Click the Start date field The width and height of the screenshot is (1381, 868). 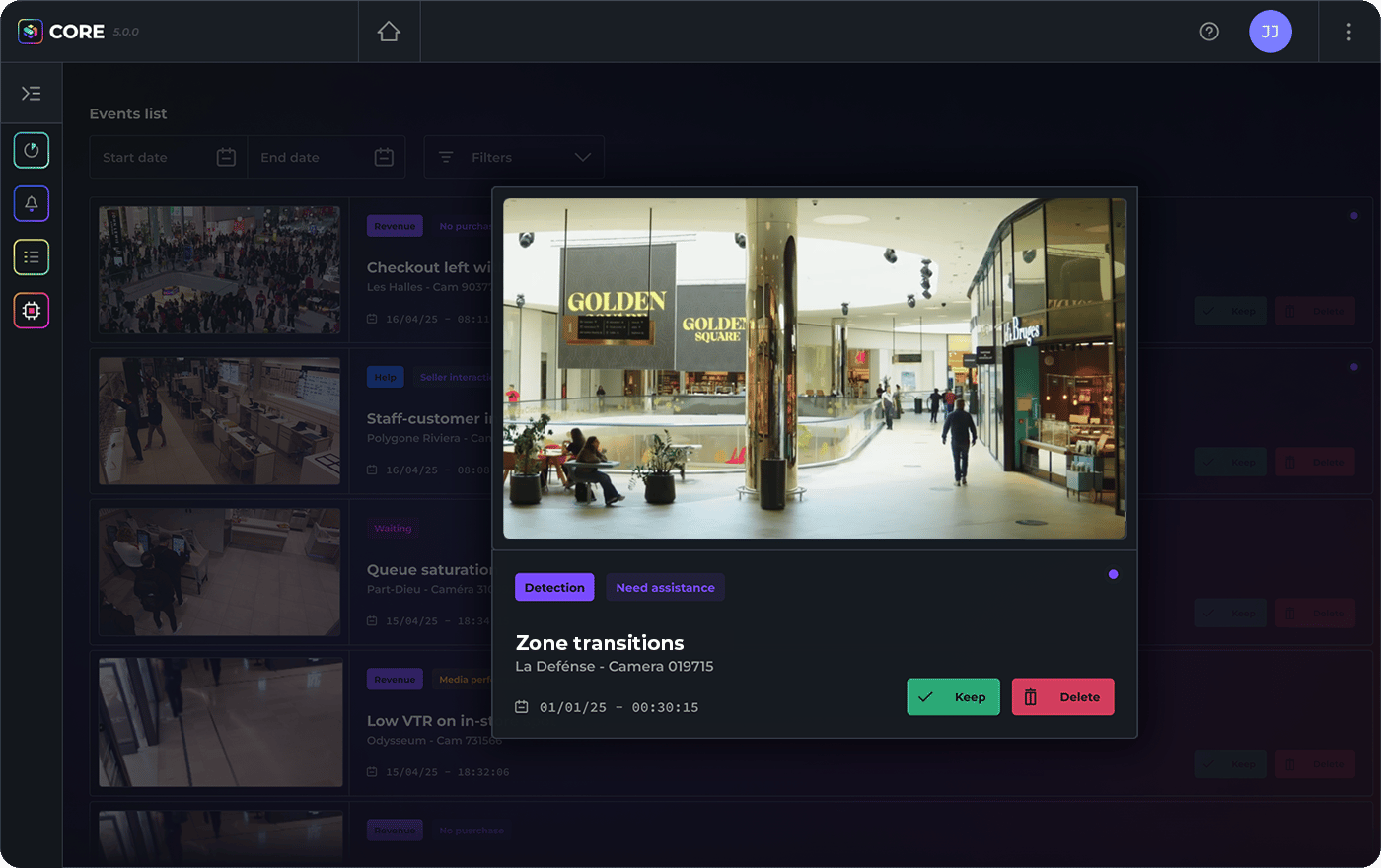169,157
